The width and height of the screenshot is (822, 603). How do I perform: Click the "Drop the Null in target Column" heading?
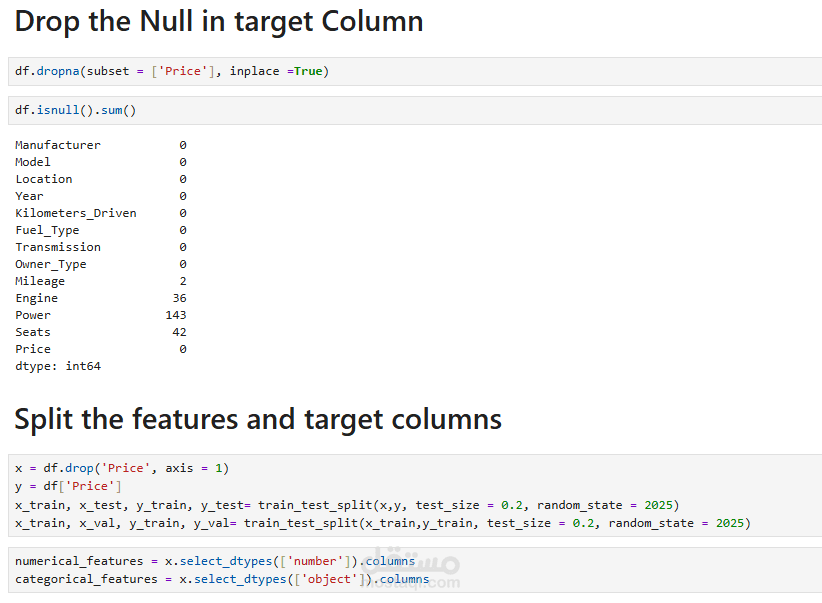coord(218,22)
